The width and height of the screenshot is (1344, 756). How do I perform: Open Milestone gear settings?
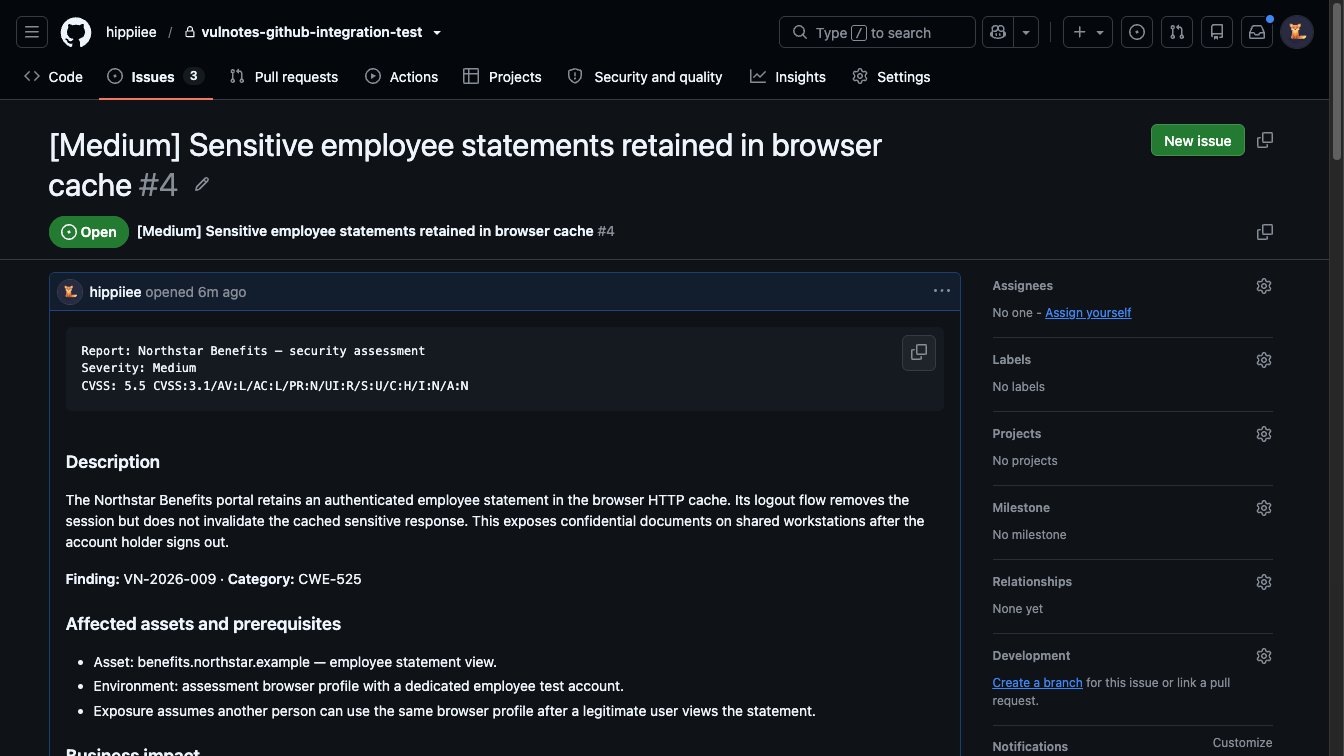(1264, 508)
